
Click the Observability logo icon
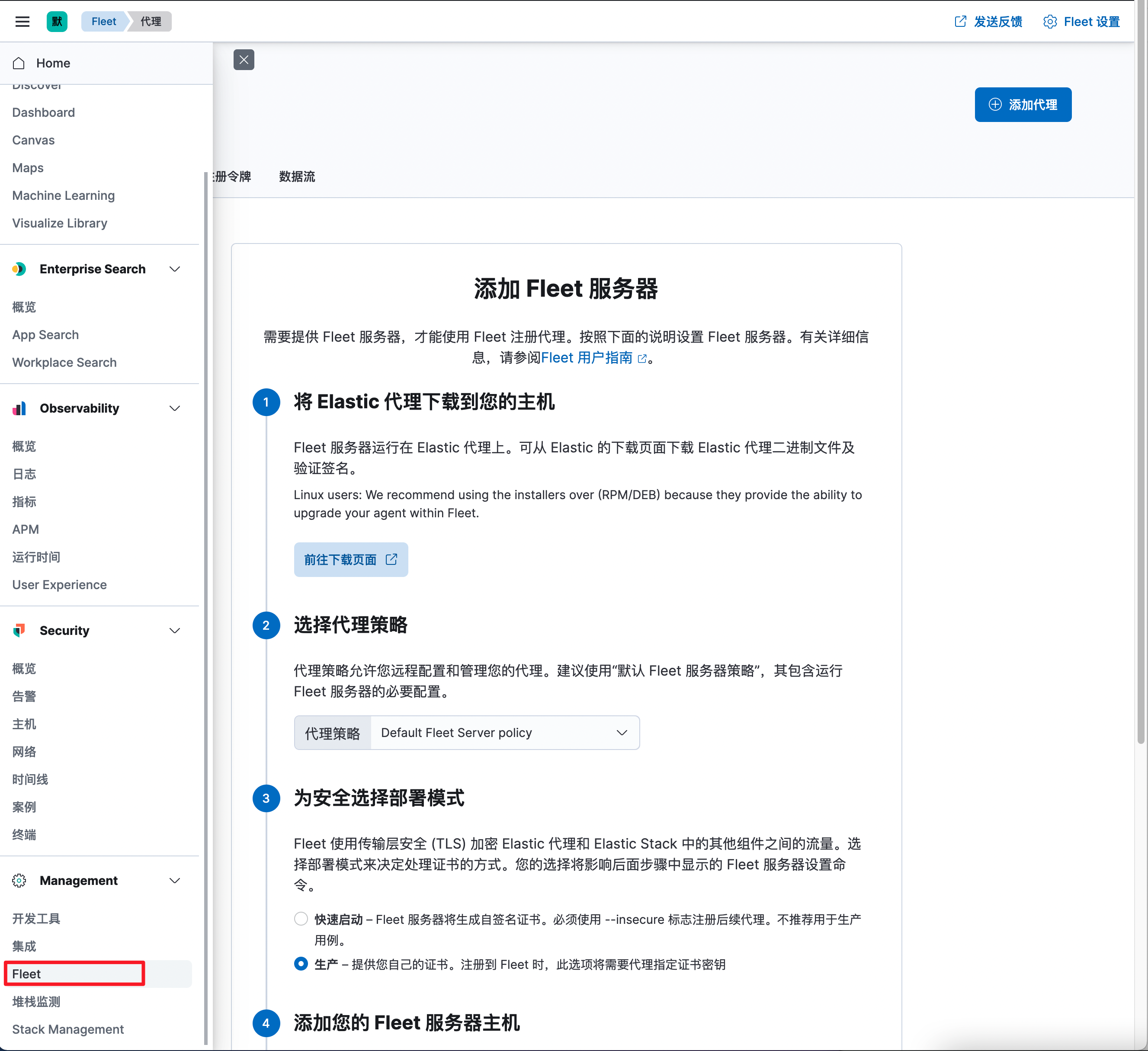(x=19, y=408)
